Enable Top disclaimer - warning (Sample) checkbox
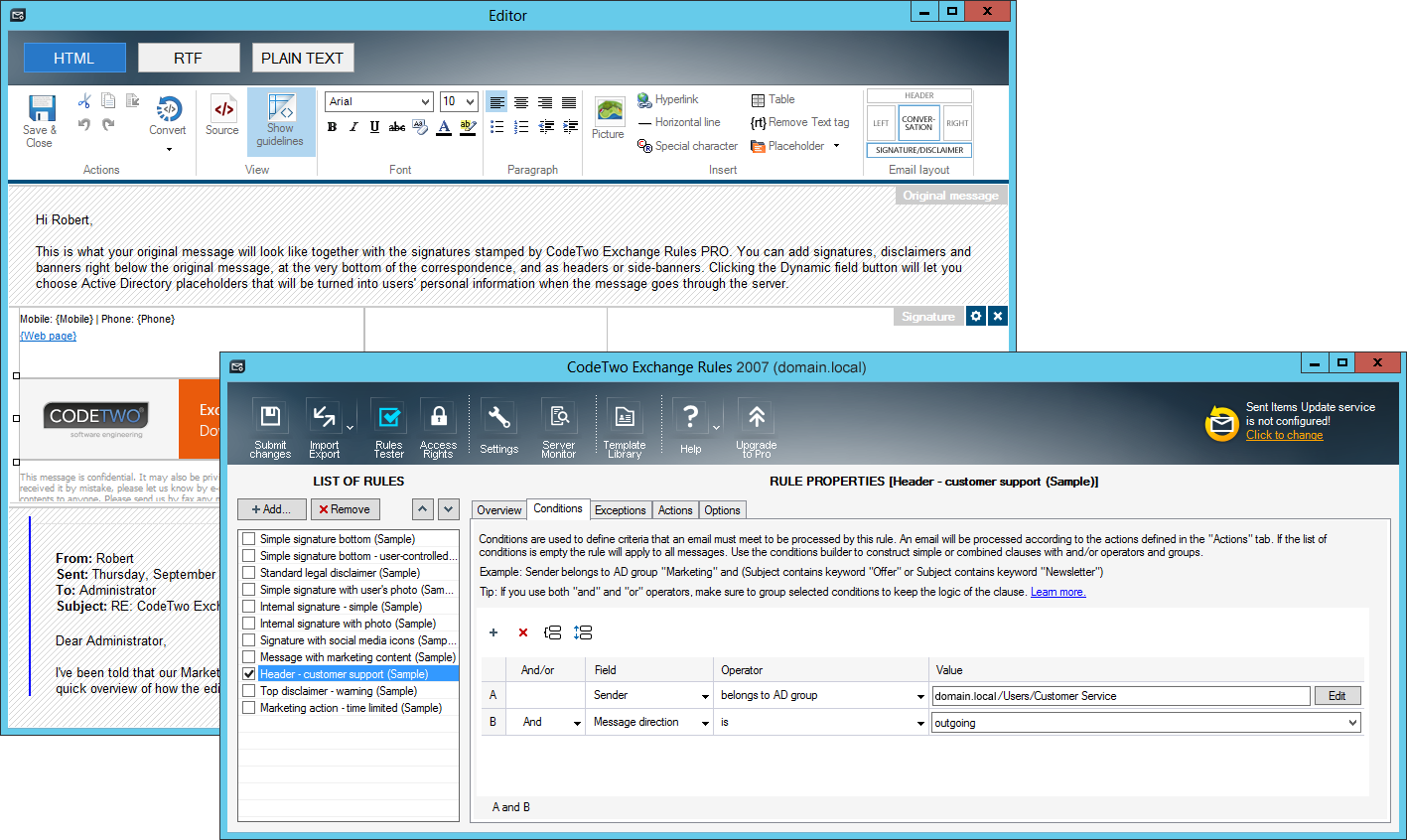 coord(249,691)
